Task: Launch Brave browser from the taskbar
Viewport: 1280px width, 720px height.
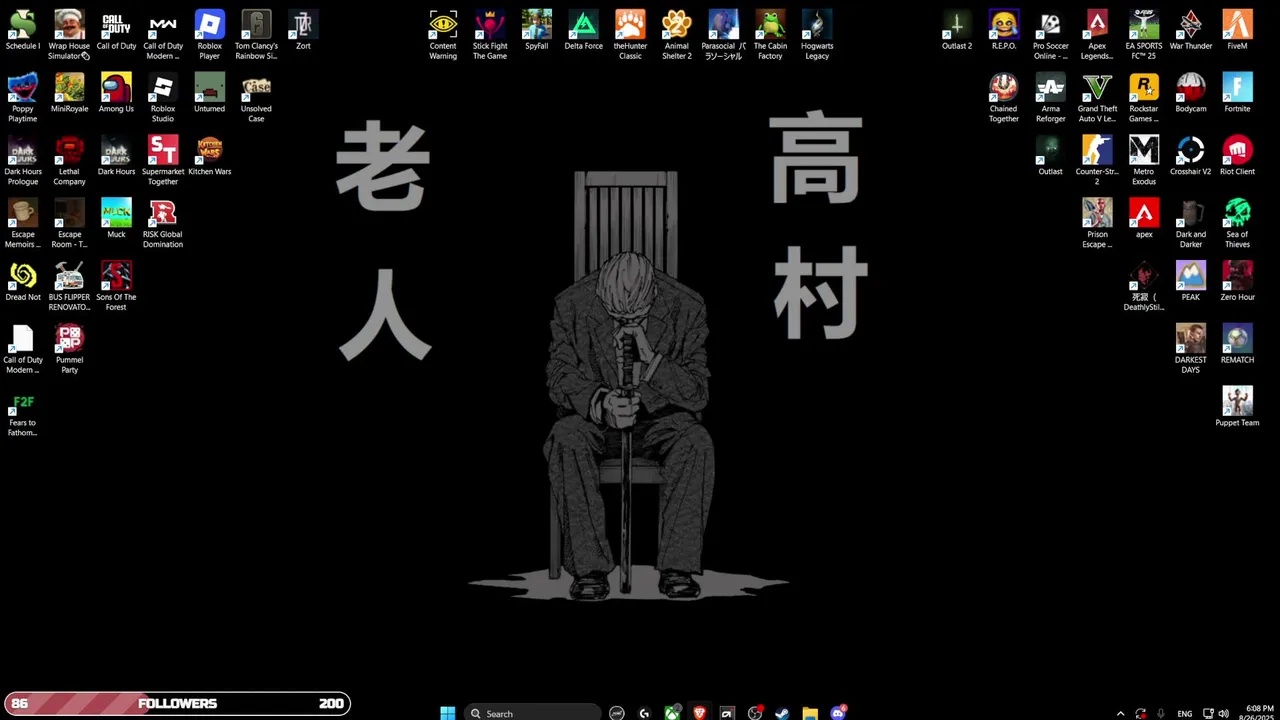Action: 699,713
